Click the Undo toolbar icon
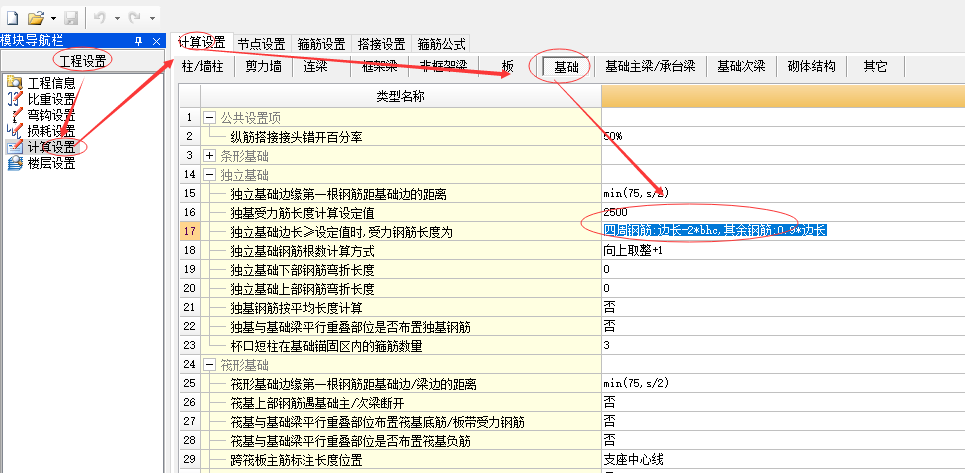Screen dimensions: 965x473 pos(100,18)
